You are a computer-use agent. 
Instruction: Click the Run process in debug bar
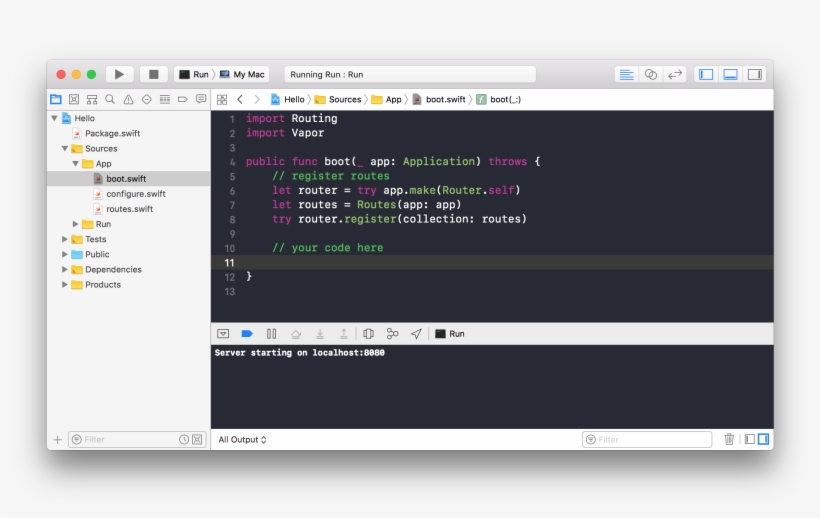tap(450, 333)
